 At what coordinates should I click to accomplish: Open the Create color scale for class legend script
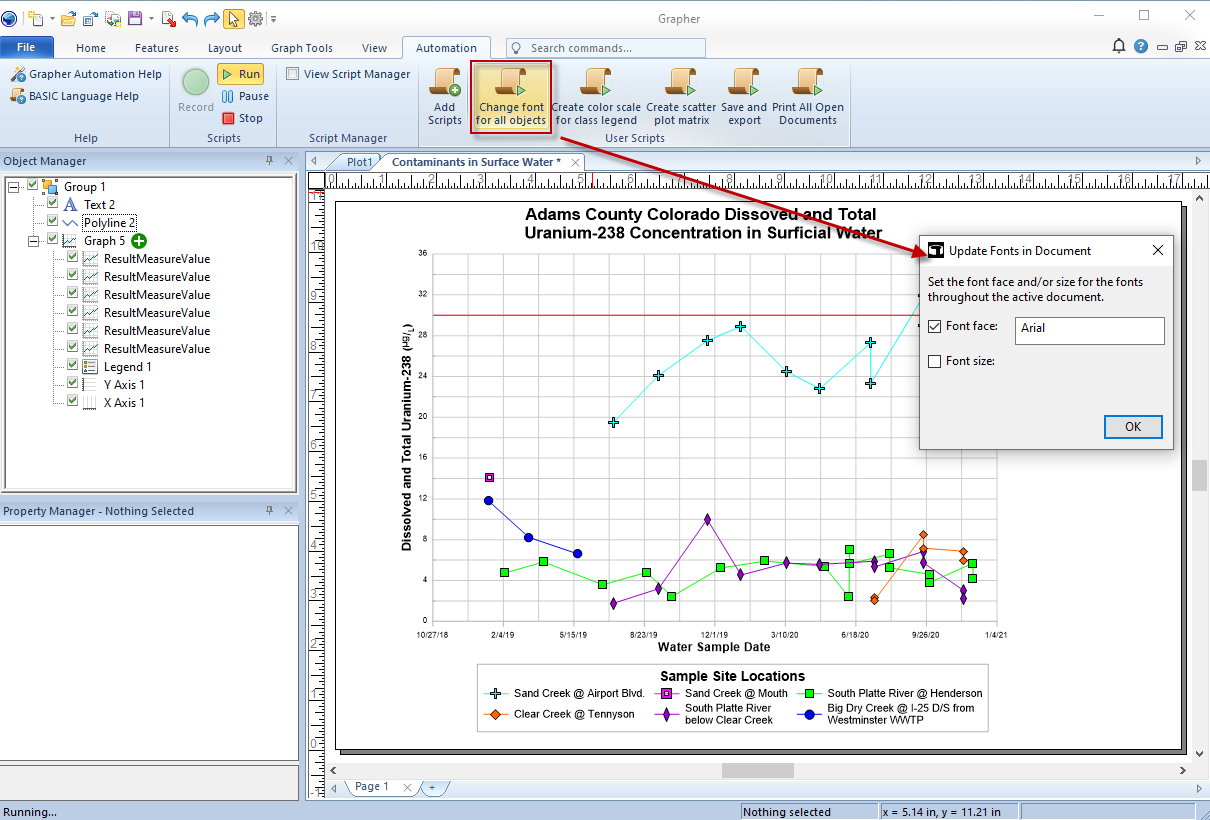[596, 95]
